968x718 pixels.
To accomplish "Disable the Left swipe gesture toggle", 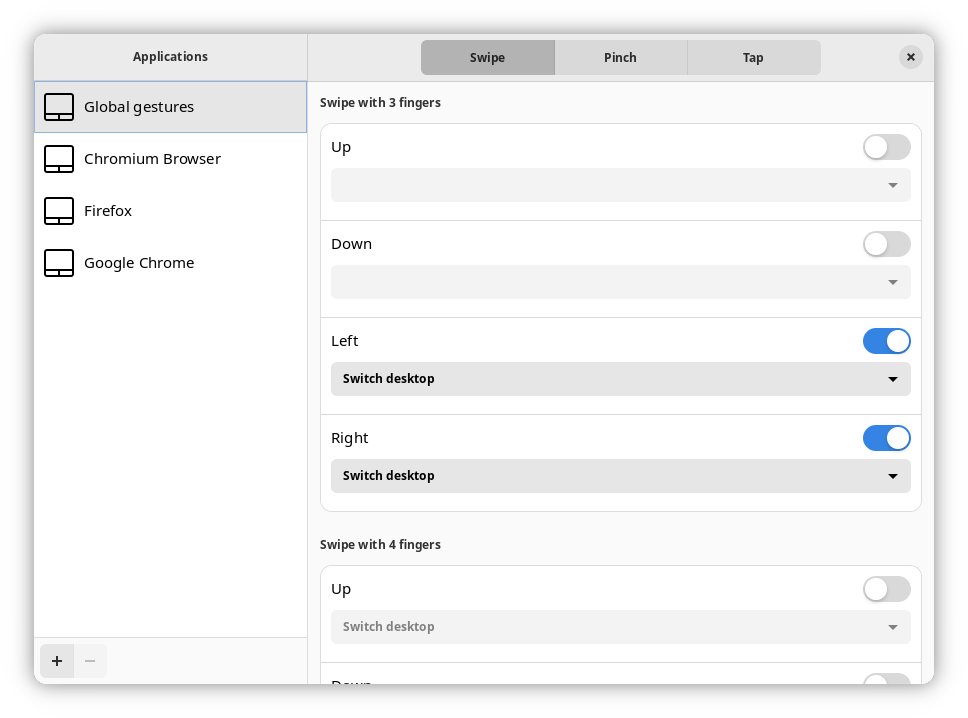I will 886,341.
